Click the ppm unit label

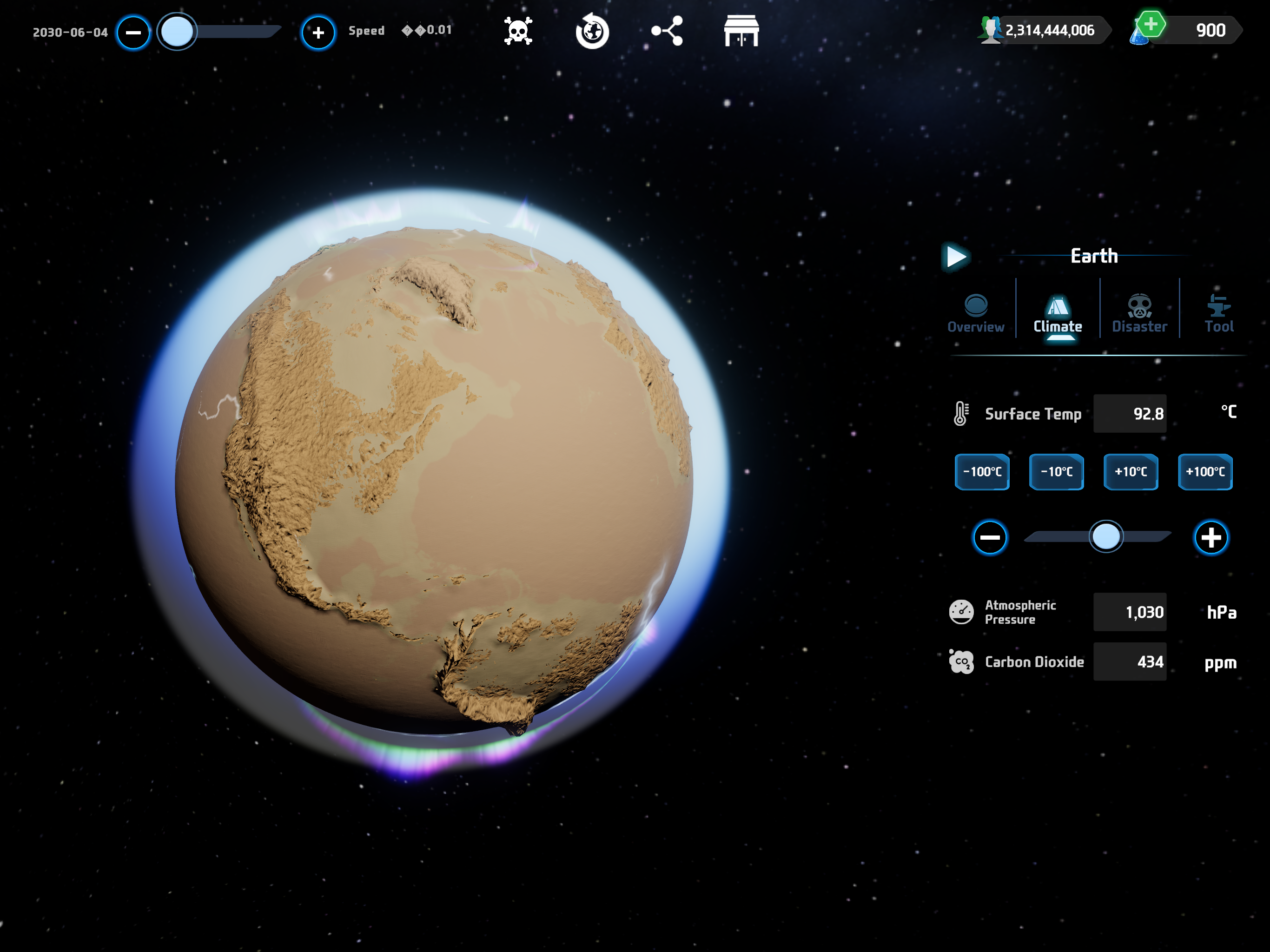[1220, 663]
